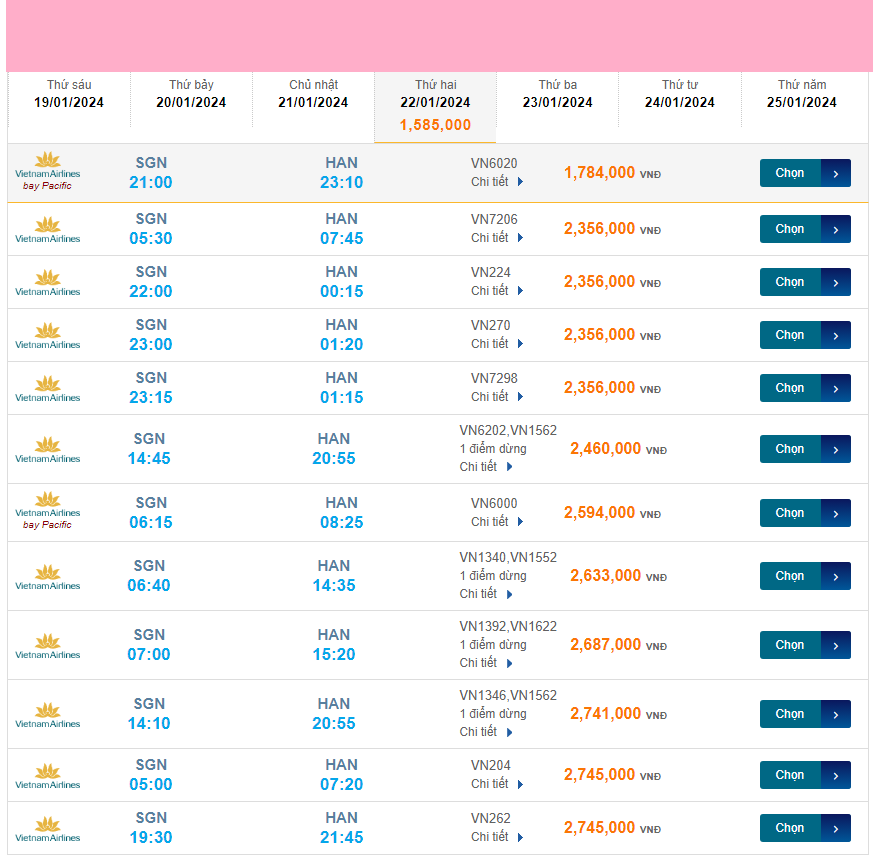Select Thứ ba 23/01/2024 date tab
Image resolution: width=873 pixels, height=855 pixels.
click(557, 94)
